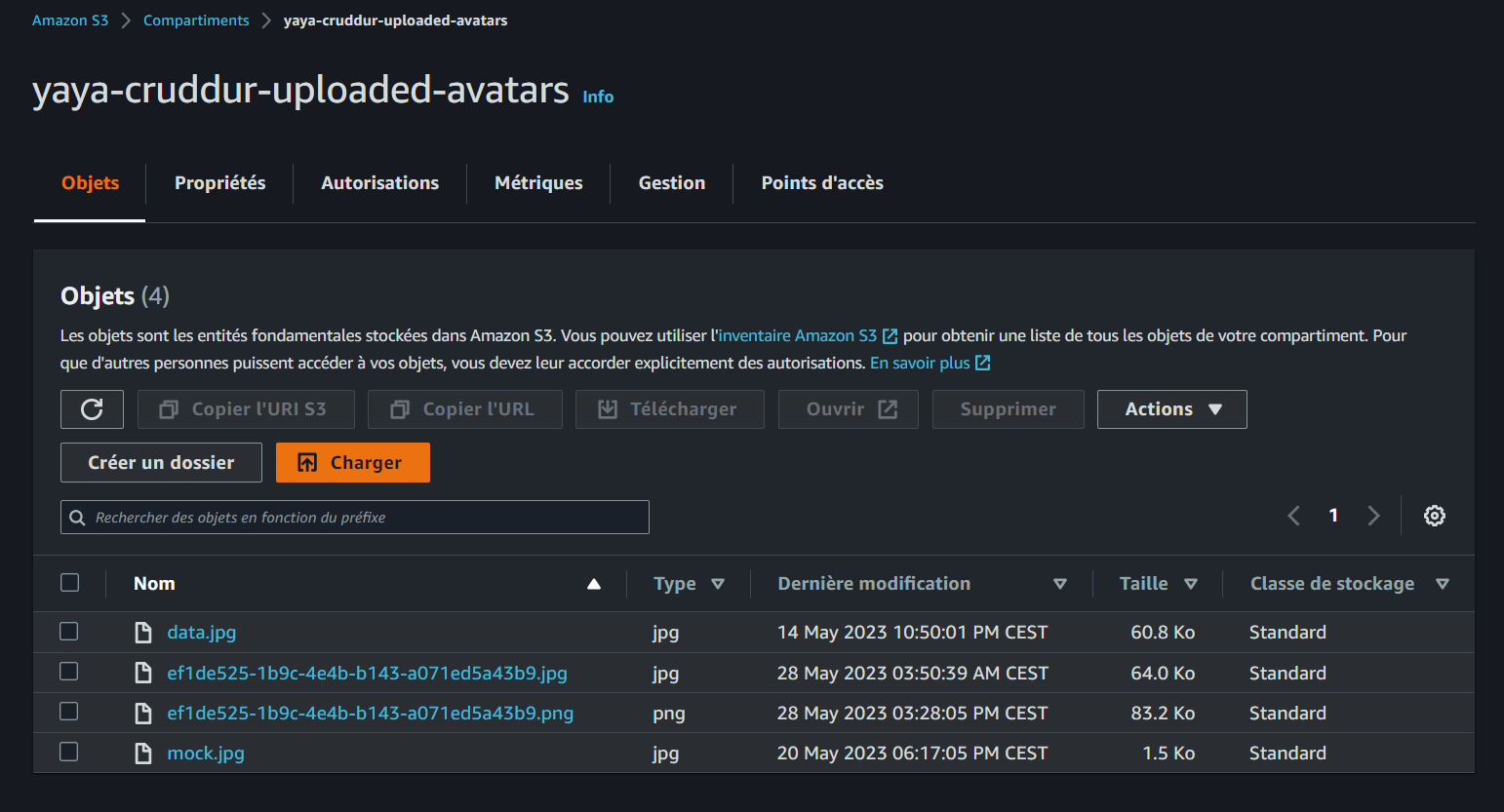Tick checkbox for mock.jpg
This screenshot has width=1504, height=812.
[x=69, y=752]
